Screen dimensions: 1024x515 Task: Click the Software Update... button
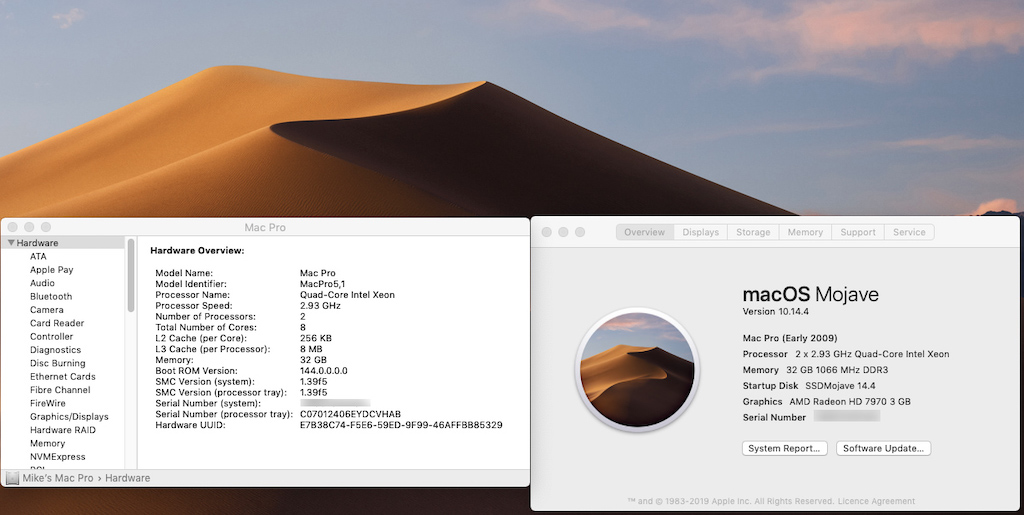[884, 448]
